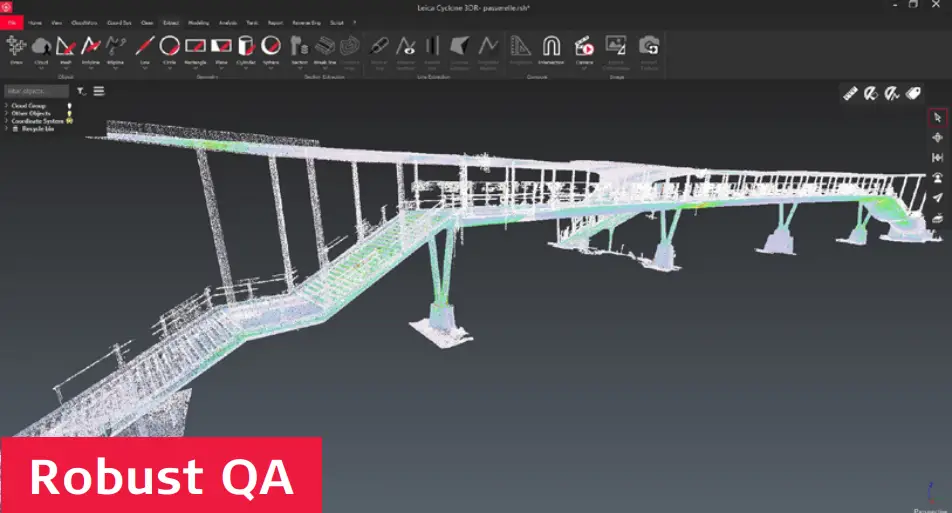
Task: Switch to the Report ribbon tab
Action: click(x=276, y=23)
